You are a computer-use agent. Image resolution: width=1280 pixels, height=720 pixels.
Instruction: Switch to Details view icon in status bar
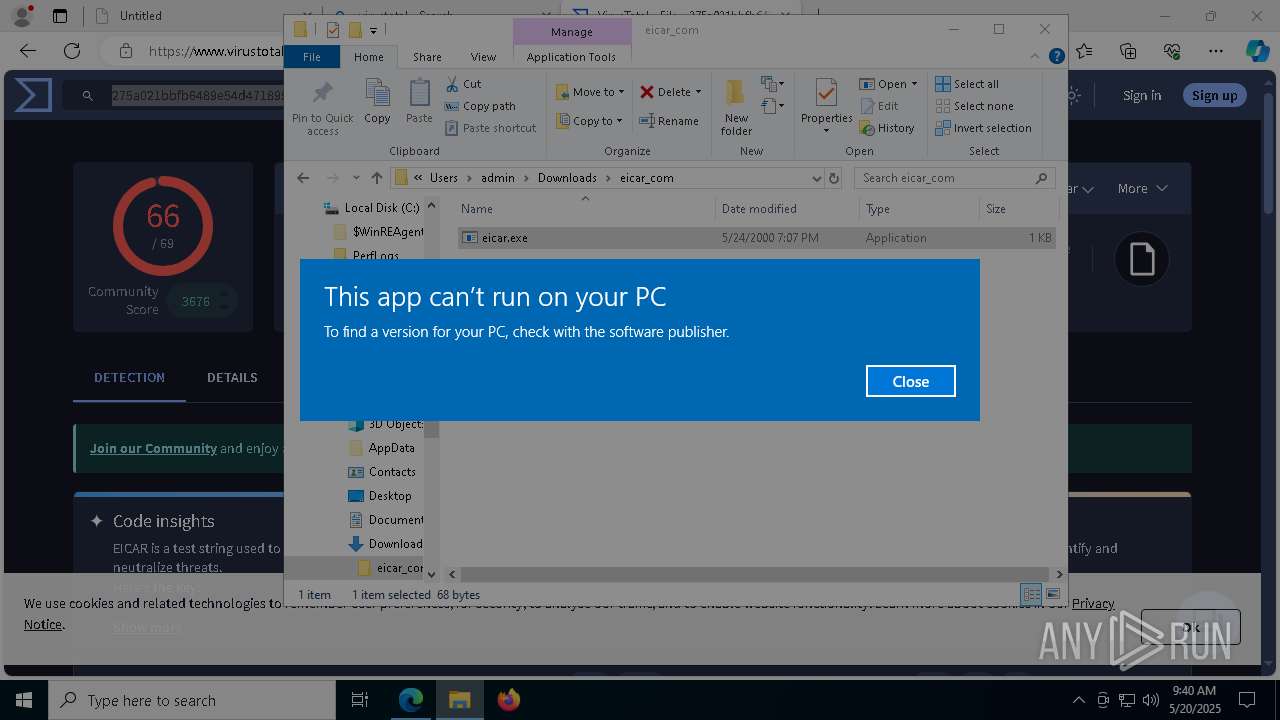tap(1031, 594)
